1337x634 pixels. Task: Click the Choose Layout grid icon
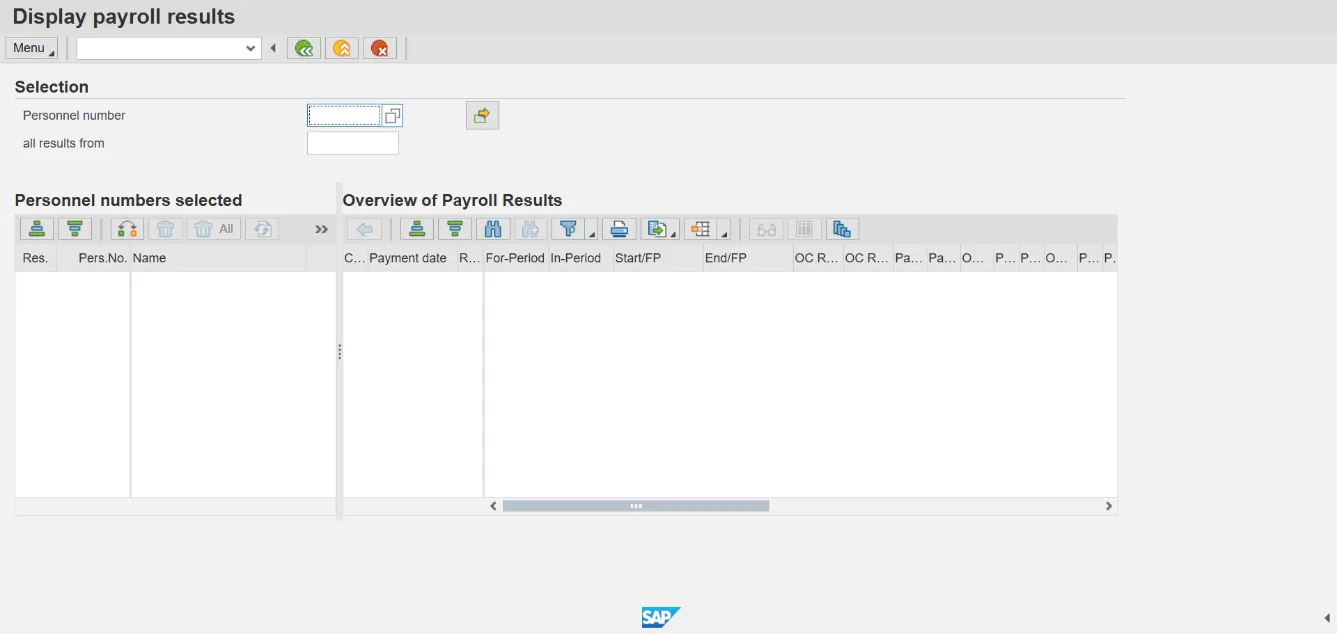[x=700, y=229]
